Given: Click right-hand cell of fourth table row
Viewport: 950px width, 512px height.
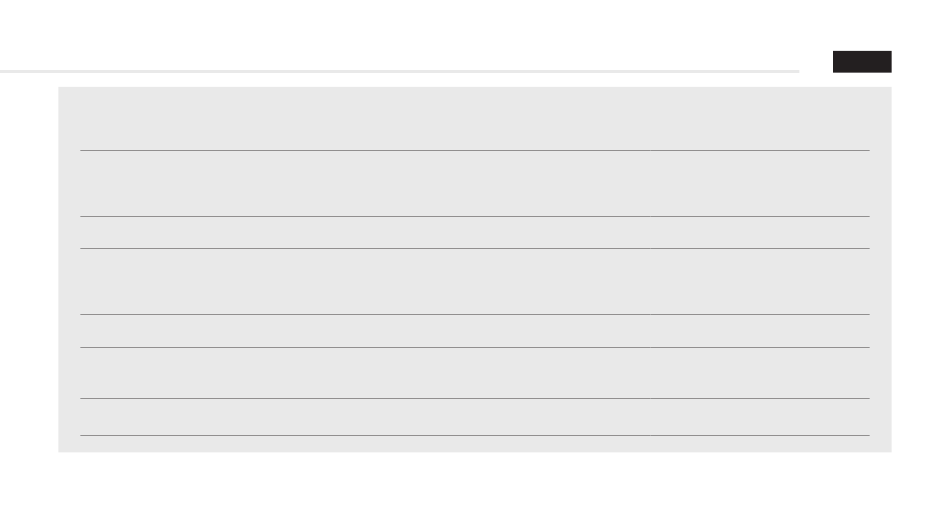Looking at the screenshot, I should pyautogui.click(x=760, y=282).
